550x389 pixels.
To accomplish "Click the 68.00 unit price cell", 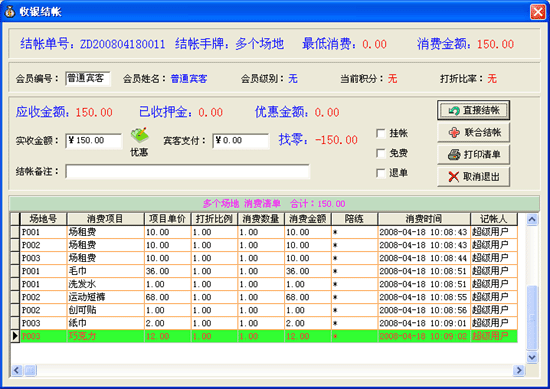I will coord(167,297).
